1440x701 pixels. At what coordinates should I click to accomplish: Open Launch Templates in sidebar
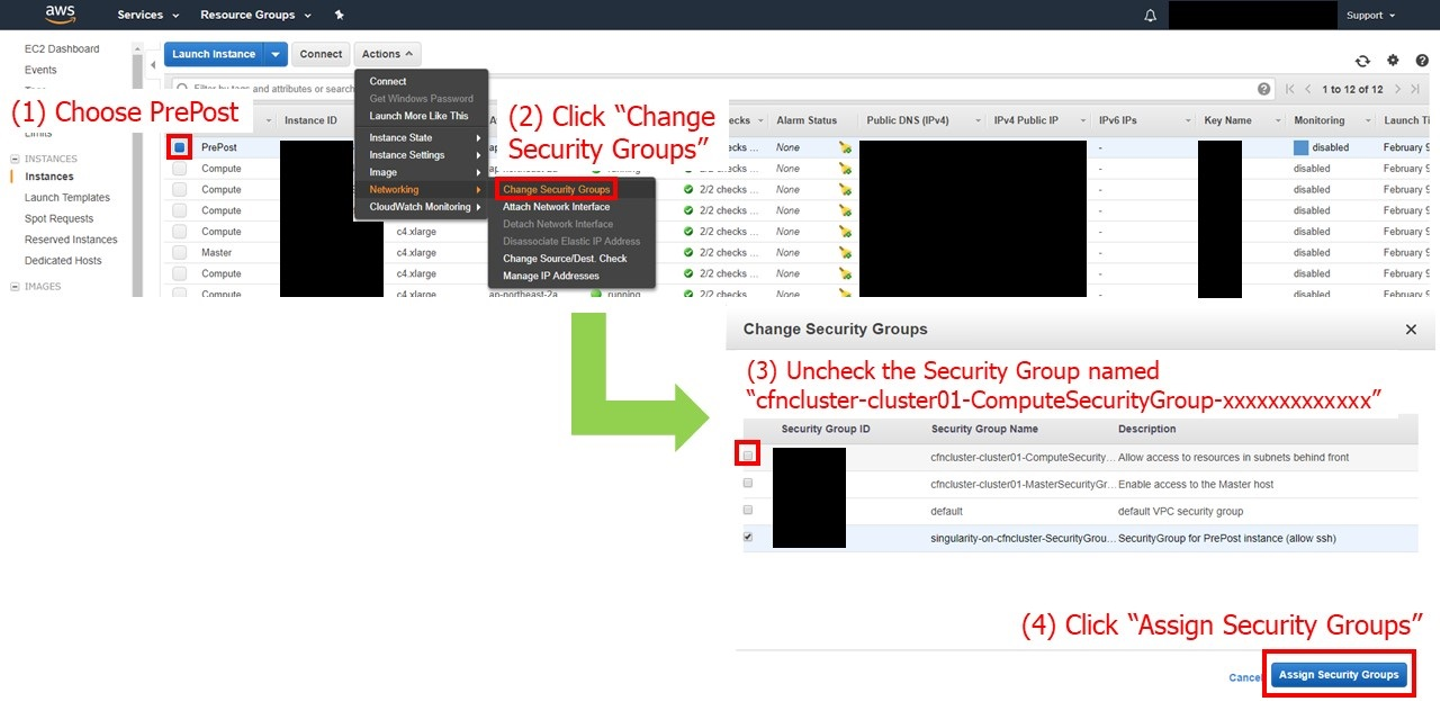coord(67,197)
